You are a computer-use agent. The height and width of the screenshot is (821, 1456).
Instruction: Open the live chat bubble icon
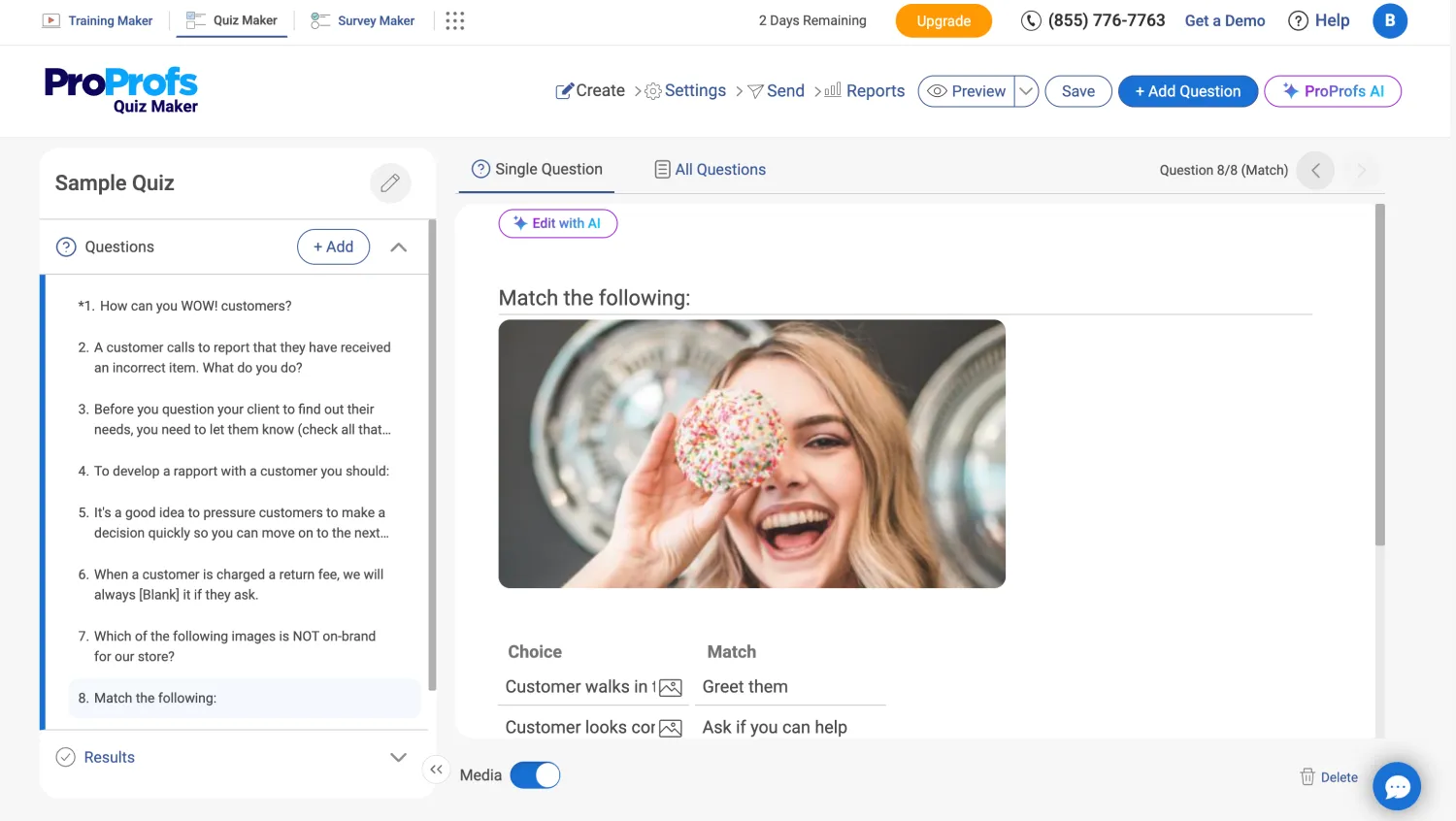(1397, 786)
